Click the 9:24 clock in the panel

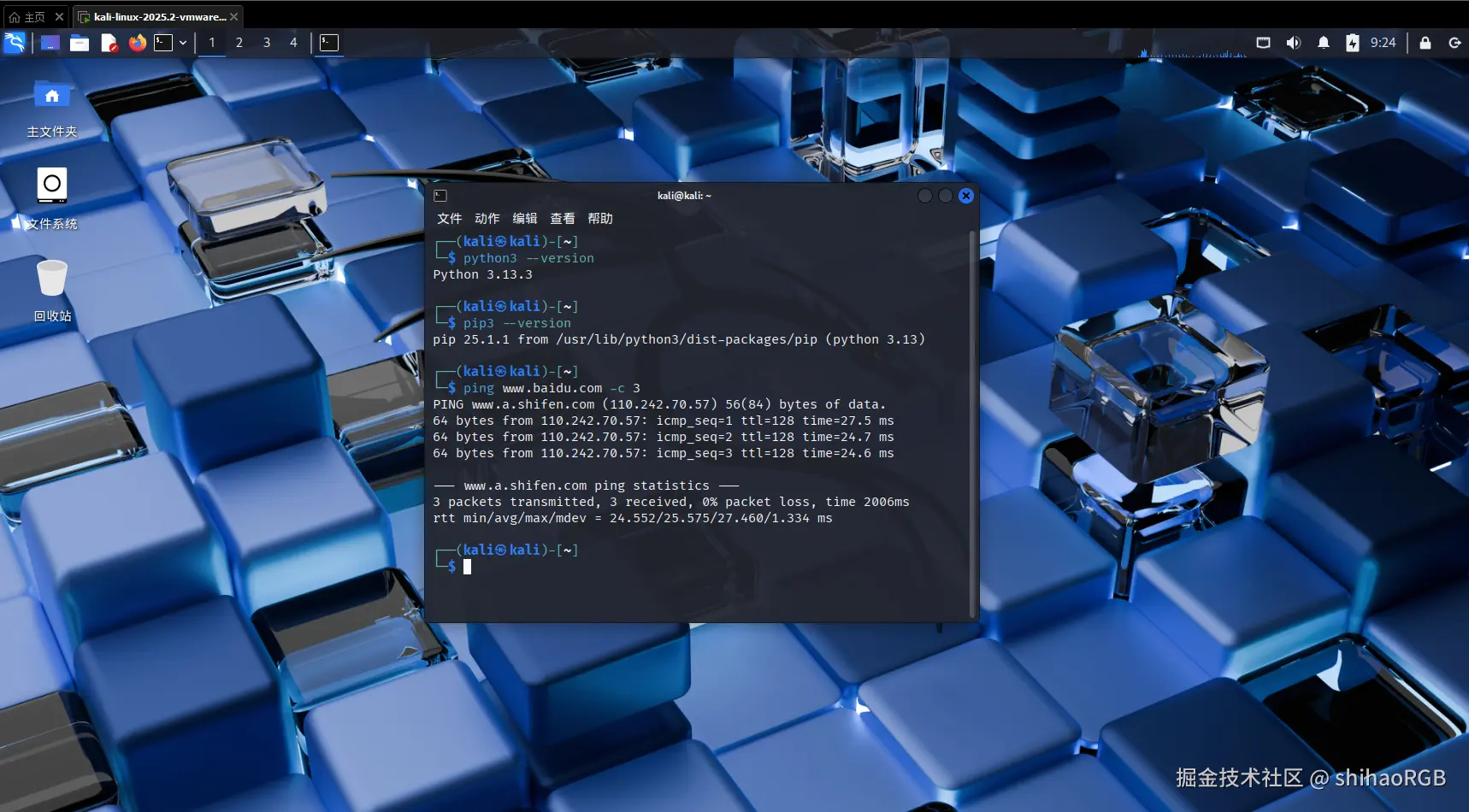tap(1383, 43)
